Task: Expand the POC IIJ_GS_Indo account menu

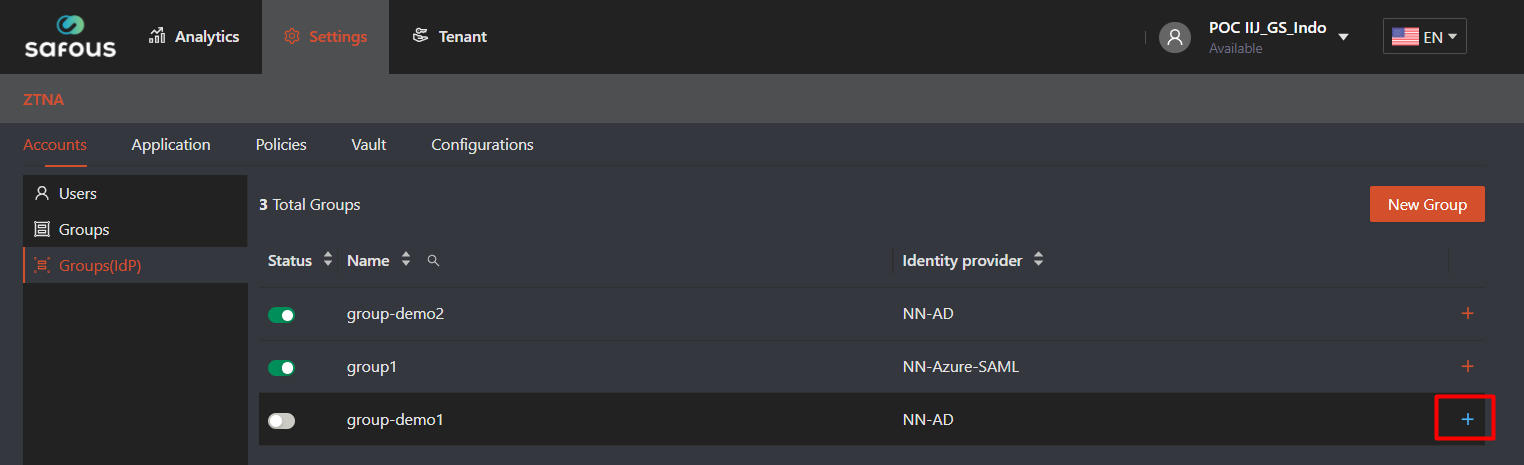Action: (x=1343, y=37)
